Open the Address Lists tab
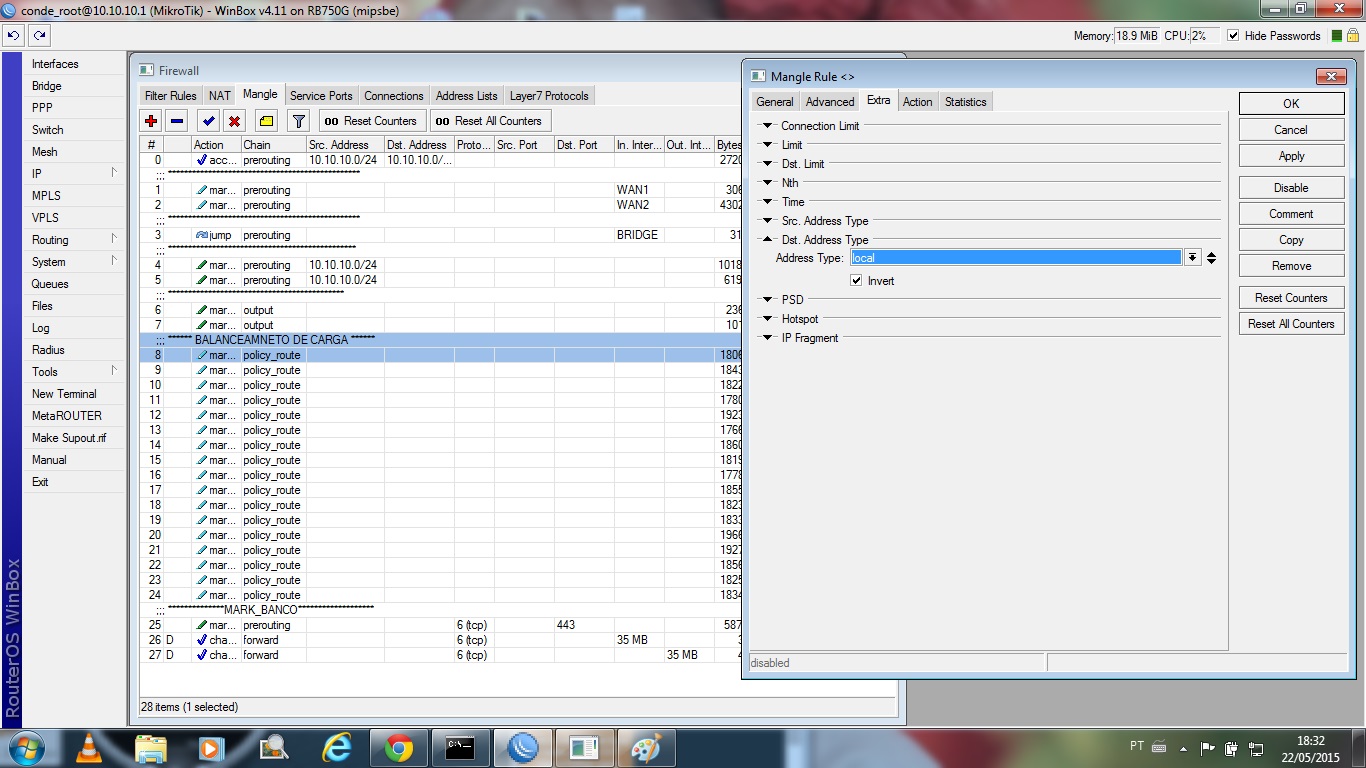This screenshot has height=768, width=1366. (466, 96)
